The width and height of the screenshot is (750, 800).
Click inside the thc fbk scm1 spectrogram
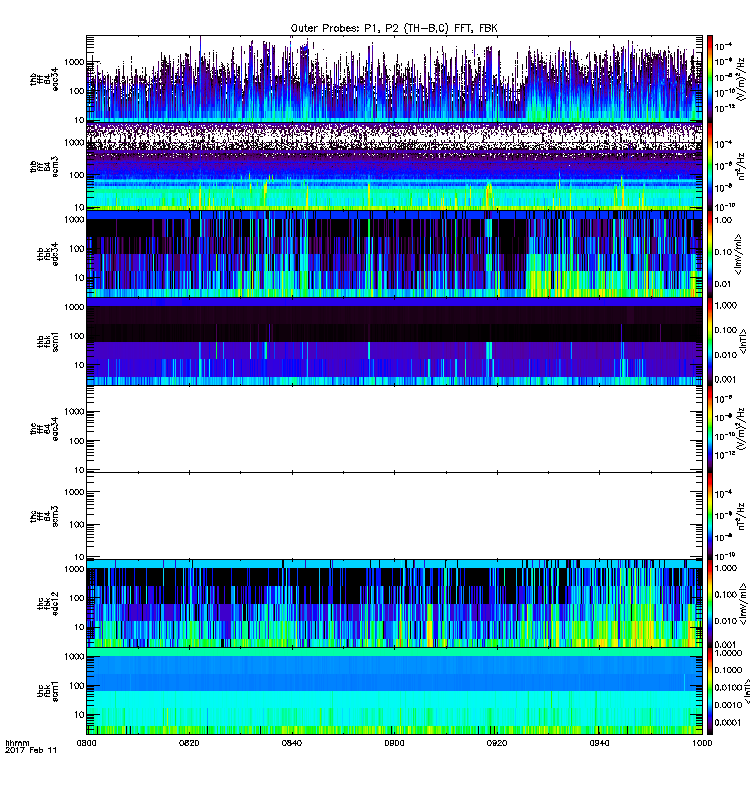394,691
